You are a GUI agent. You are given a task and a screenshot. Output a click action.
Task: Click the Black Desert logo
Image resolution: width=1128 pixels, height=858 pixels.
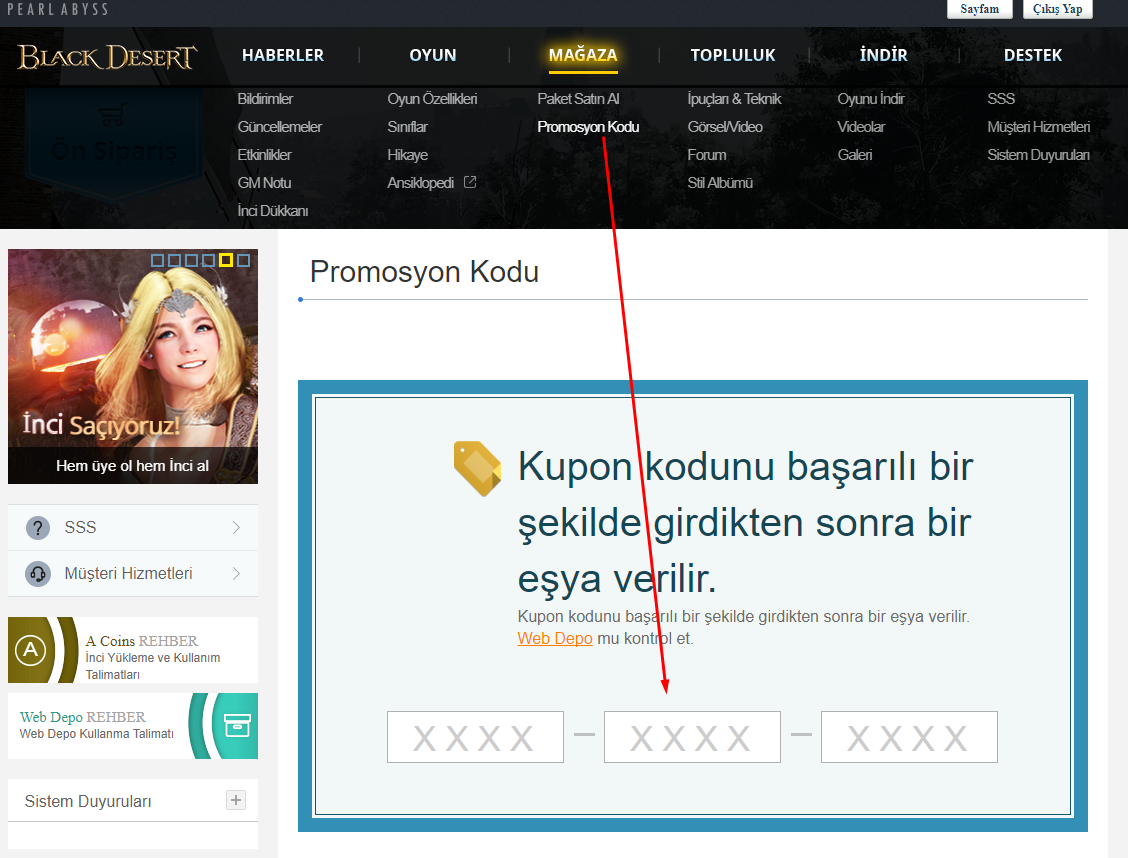[x=106, y=57]
